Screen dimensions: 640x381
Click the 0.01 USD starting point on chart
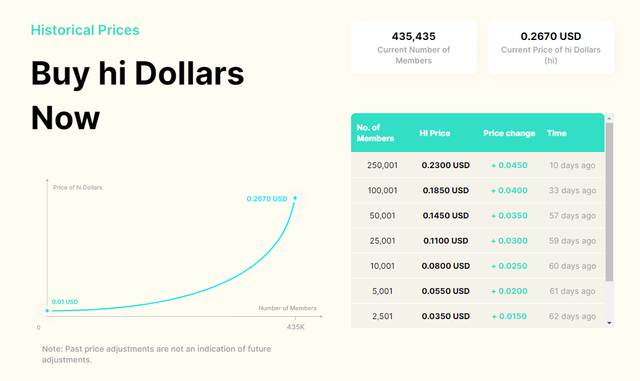tap(47, 311)
